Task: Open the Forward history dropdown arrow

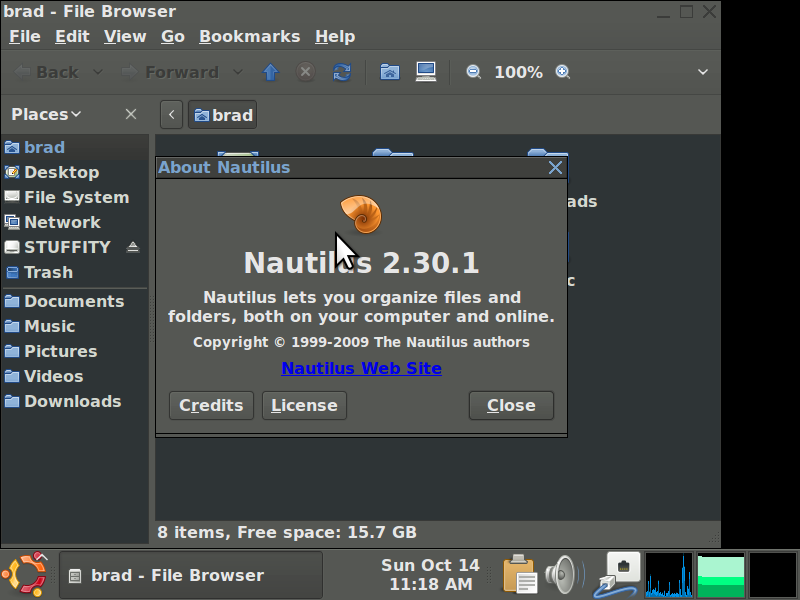Action: pyautogui.click(x=238, y=72)
